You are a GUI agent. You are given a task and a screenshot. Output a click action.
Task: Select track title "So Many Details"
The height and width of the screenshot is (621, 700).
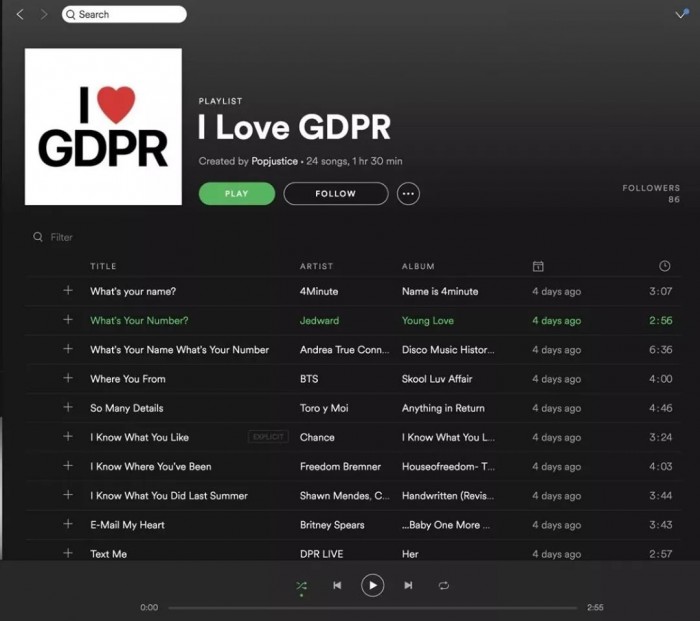coord(126,408)
